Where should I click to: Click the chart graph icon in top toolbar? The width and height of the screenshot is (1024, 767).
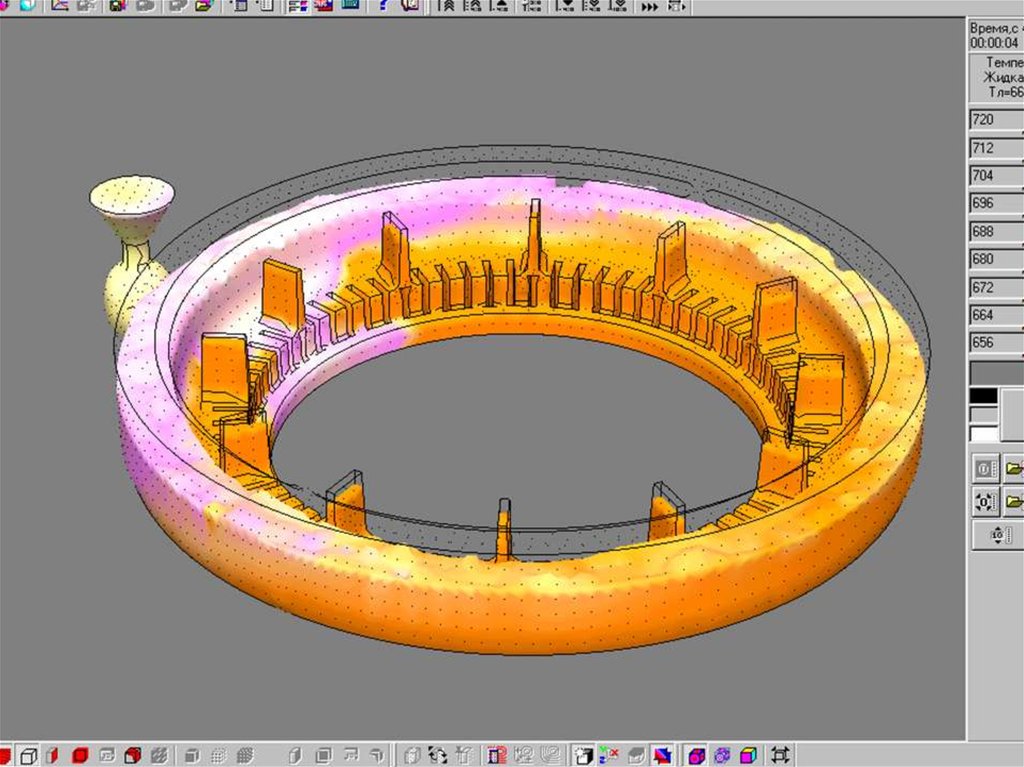(60, 5)
